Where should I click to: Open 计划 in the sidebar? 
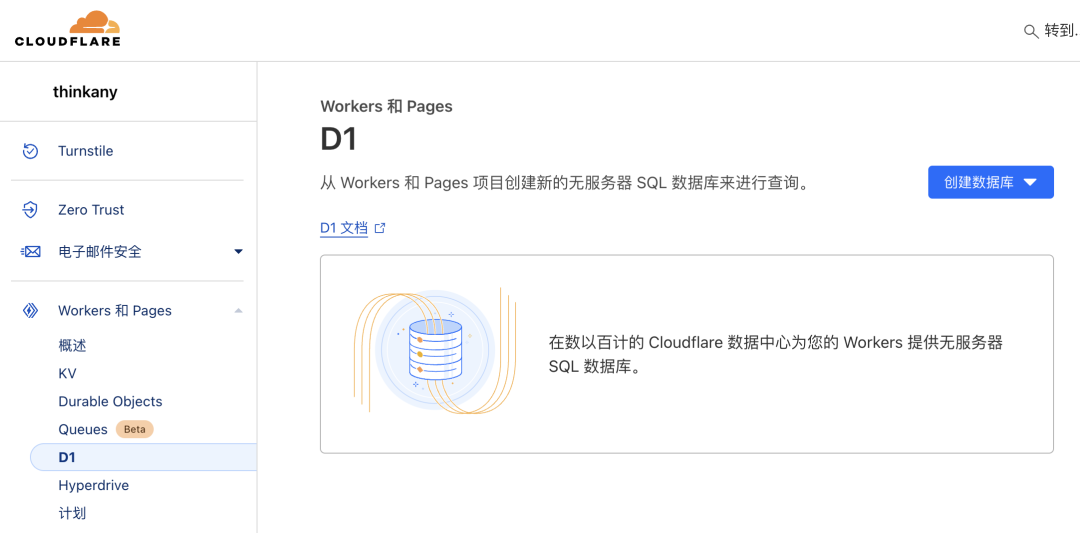tap(72, 514)
